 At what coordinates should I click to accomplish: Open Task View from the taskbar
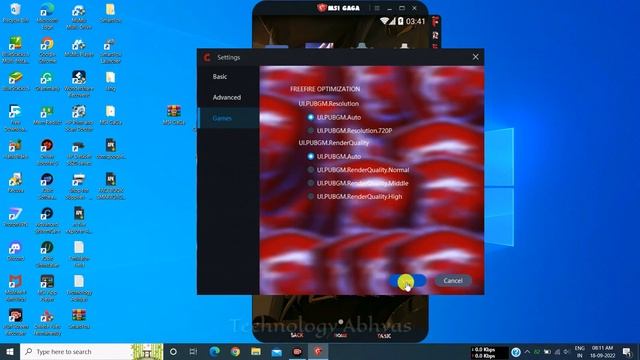pos(193,351)
